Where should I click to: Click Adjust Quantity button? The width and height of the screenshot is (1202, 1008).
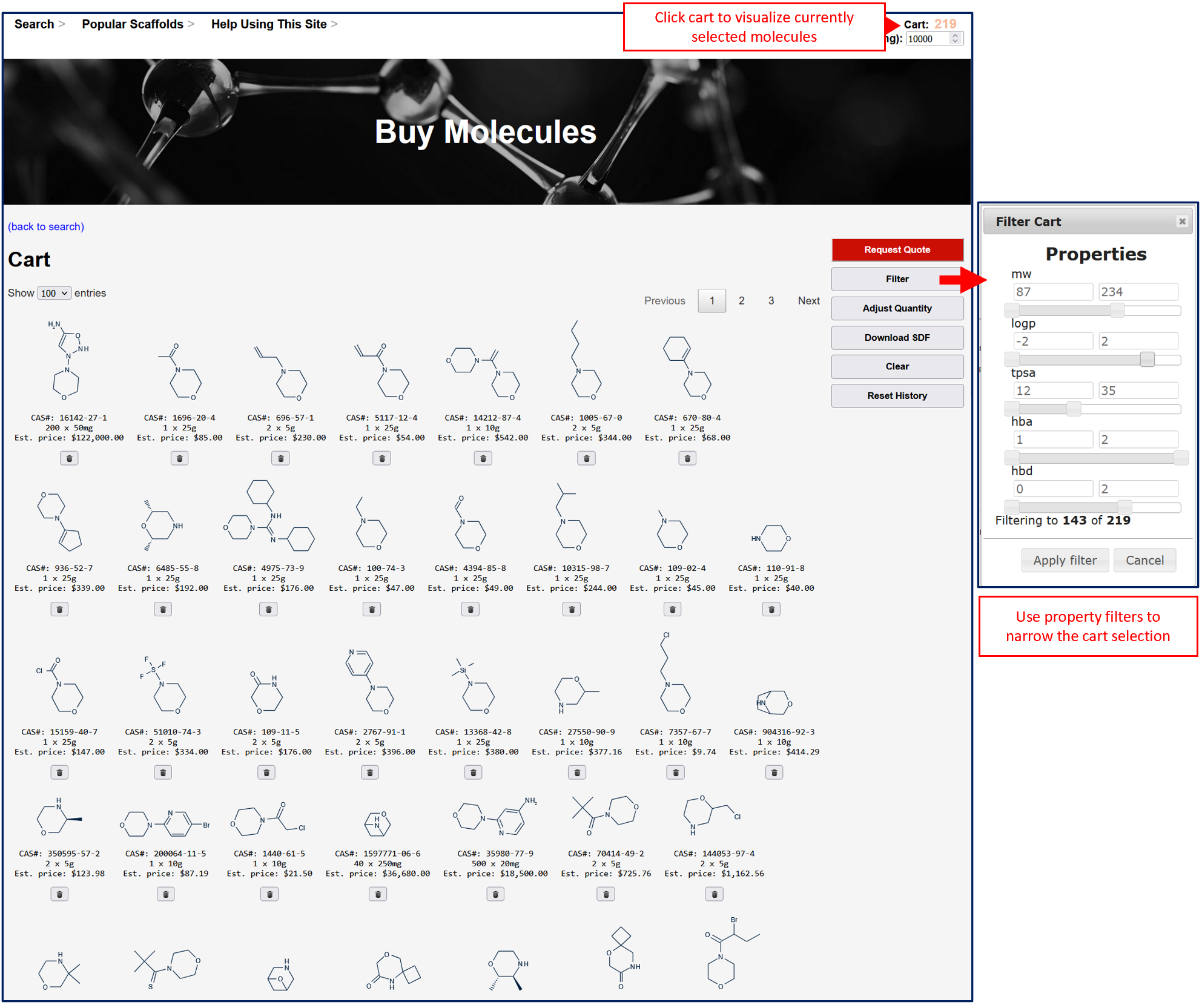pos(897,308)
